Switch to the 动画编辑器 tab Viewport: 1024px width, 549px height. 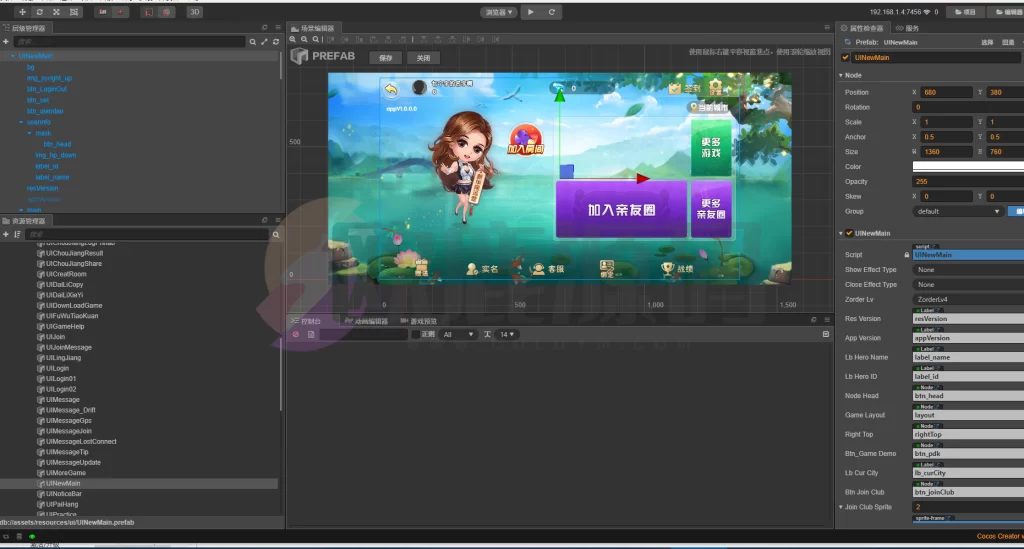click(364, 321)
